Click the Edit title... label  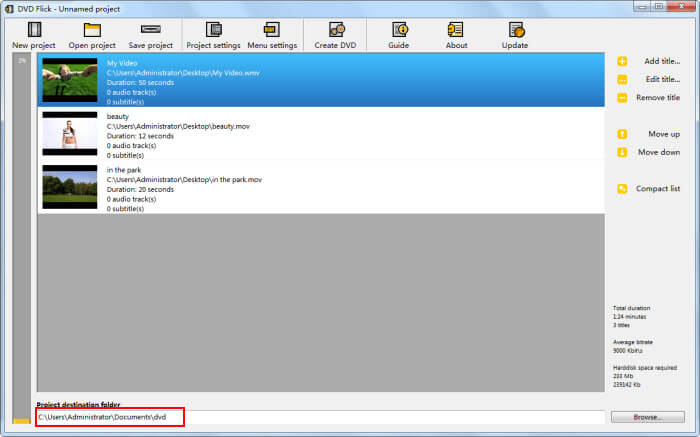663,79
